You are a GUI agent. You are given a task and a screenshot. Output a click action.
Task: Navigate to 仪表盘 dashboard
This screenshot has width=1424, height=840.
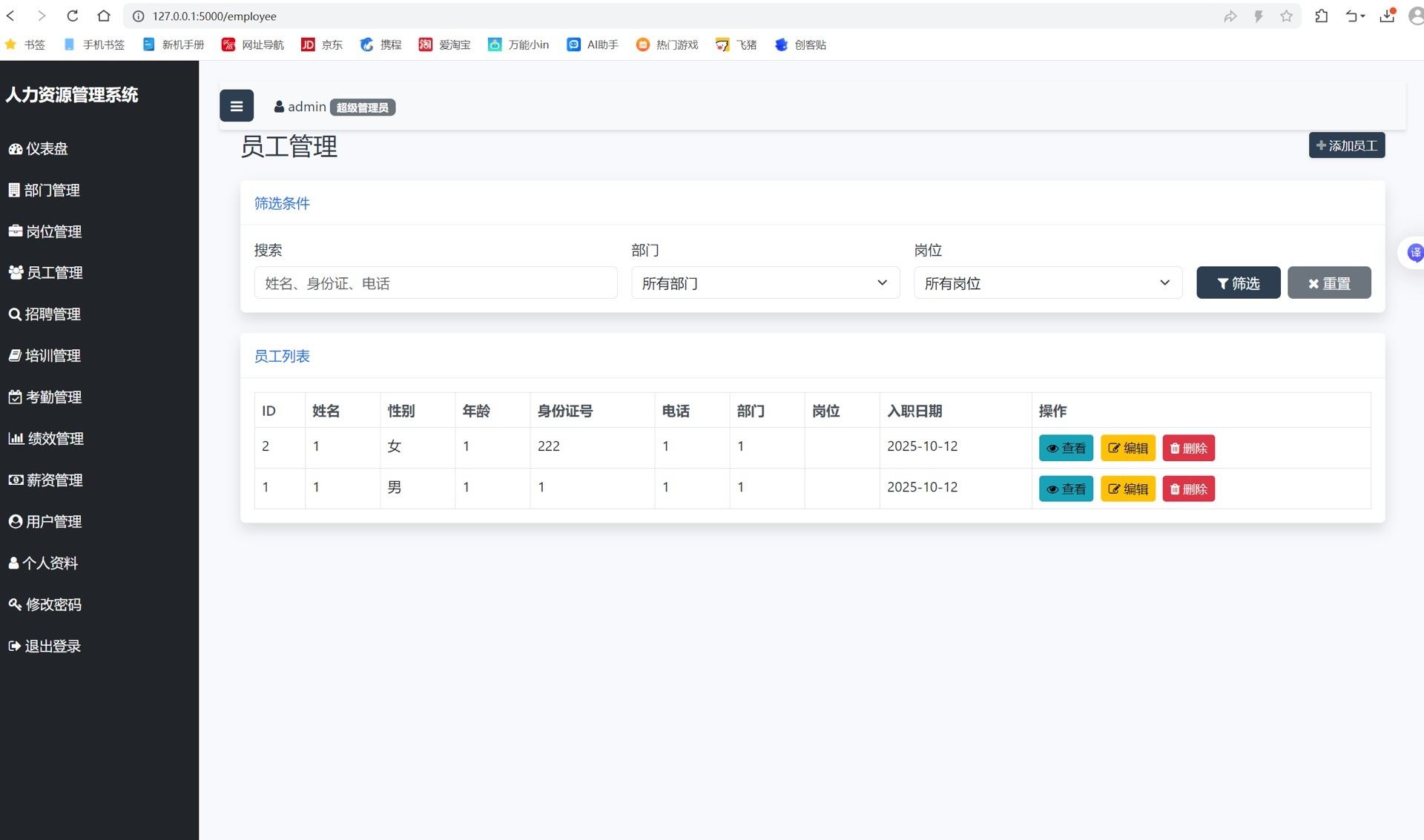[x=46, y=148]
